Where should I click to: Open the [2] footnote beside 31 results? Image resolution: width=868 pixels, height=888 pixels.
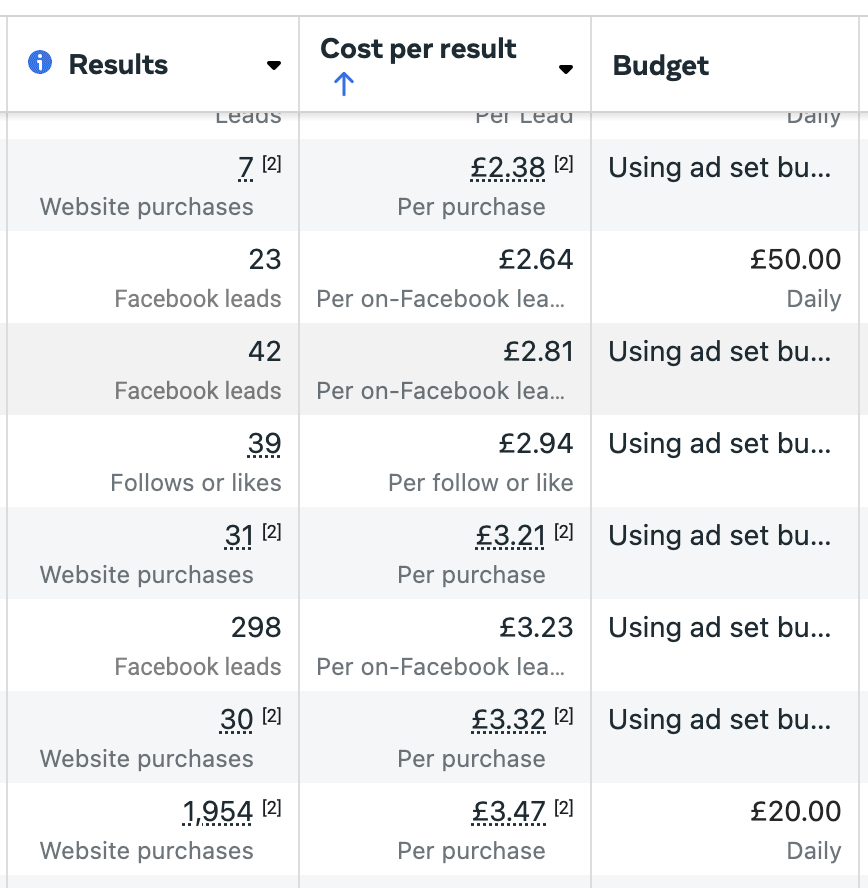coord(272,532)
